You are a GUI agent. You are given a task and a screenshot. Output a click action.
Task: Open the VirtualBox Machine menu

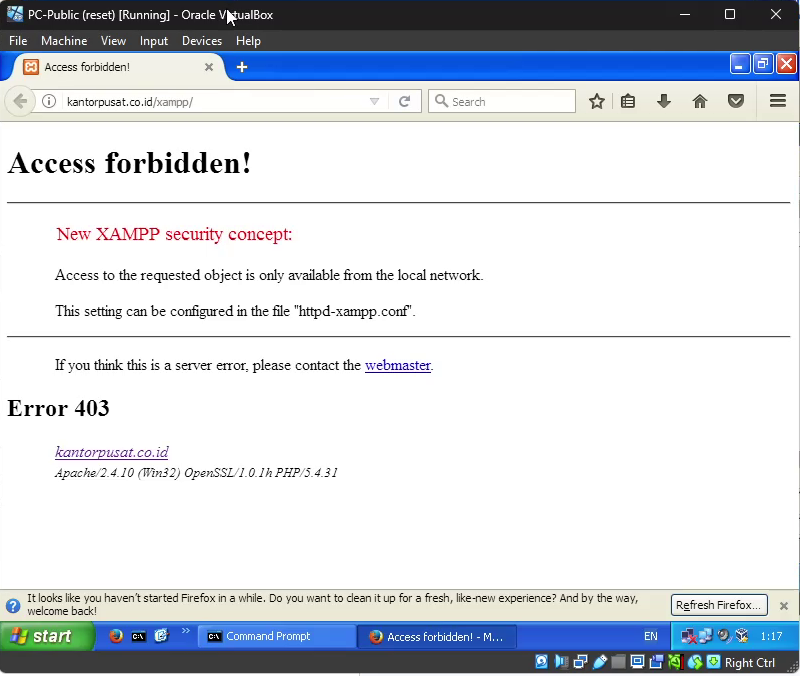coord(64,41)
